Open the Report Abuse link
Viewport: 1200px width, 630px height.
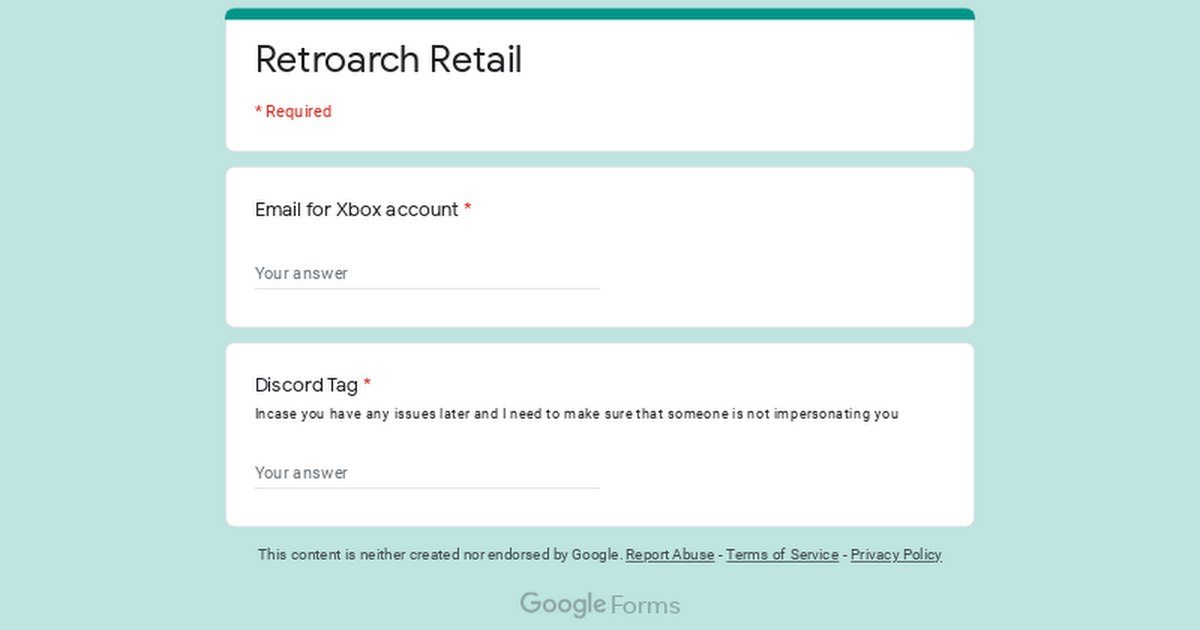coord(670,554)
